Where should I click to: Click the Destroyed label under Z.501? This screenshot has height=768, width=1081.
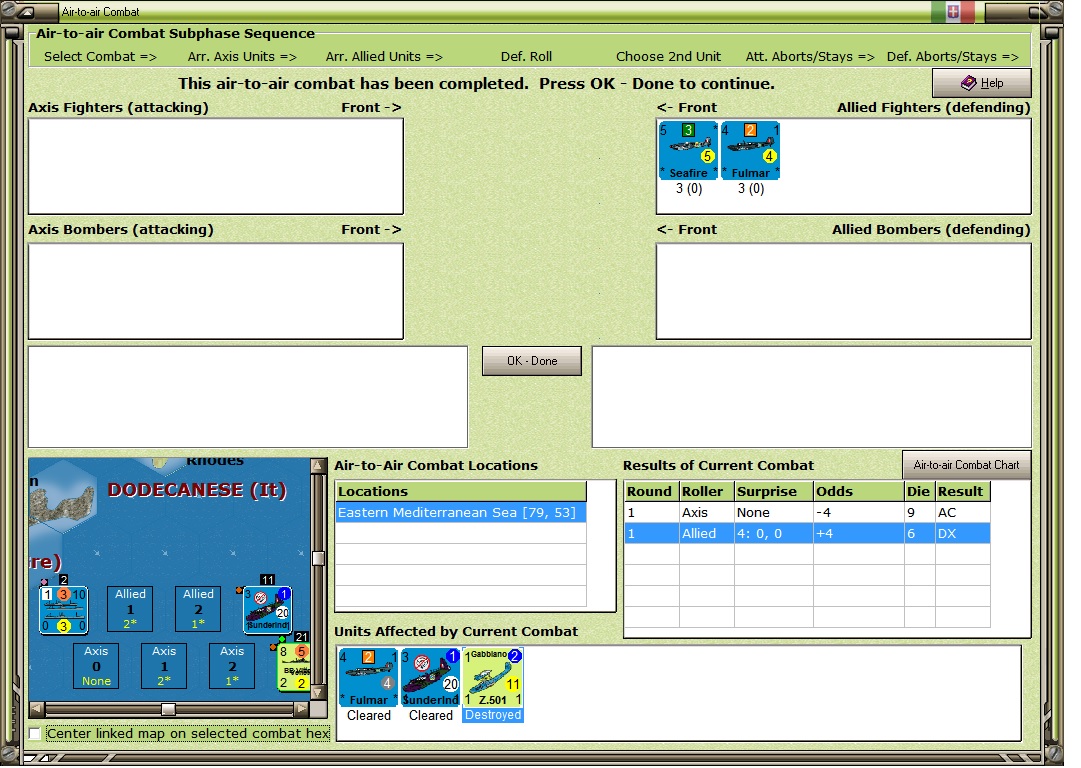493,716
